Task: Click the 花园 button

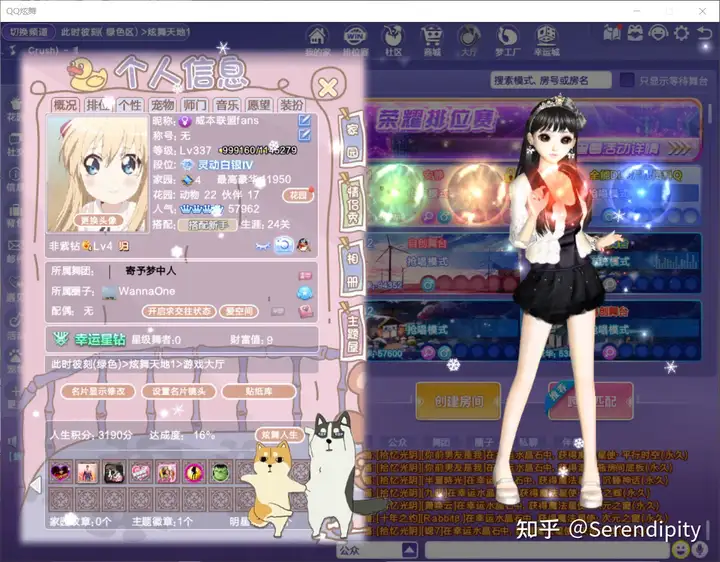Action: click(298, 195)
